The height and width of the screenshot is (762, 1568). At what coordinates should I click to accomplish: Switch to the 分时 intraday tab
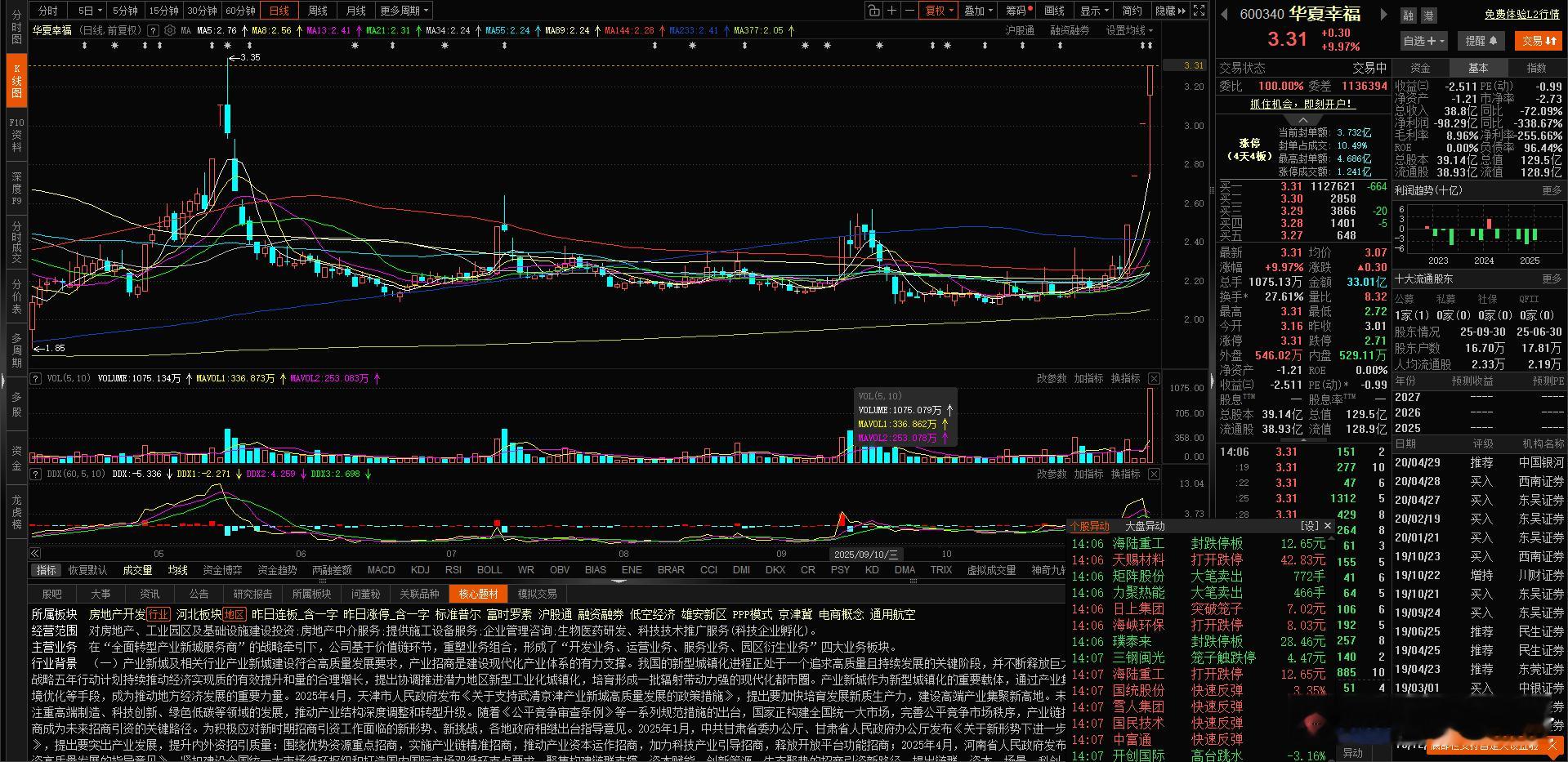coord(48,11)
